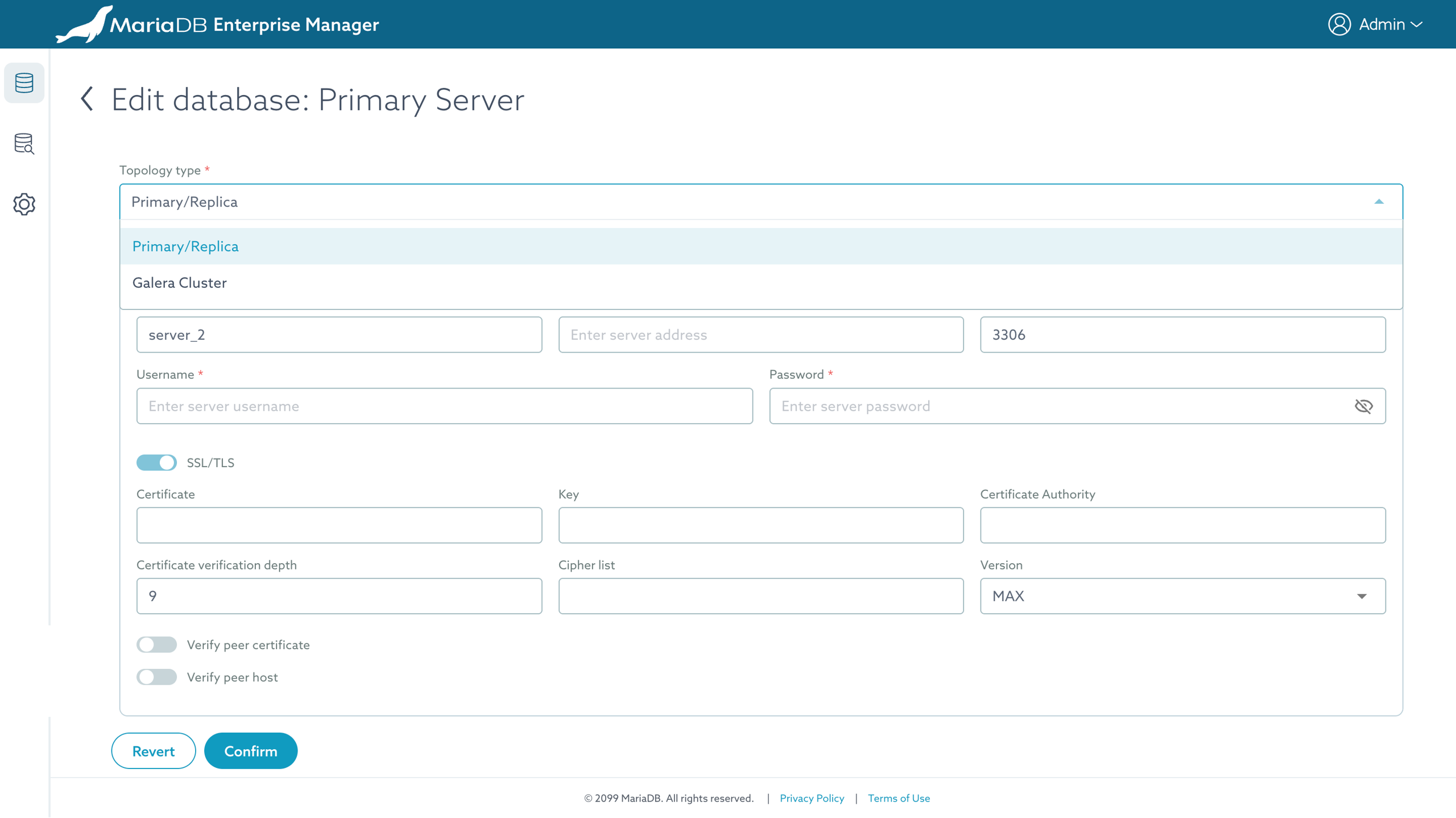
Task: Click the Revert button
Action: pos(153,751)
